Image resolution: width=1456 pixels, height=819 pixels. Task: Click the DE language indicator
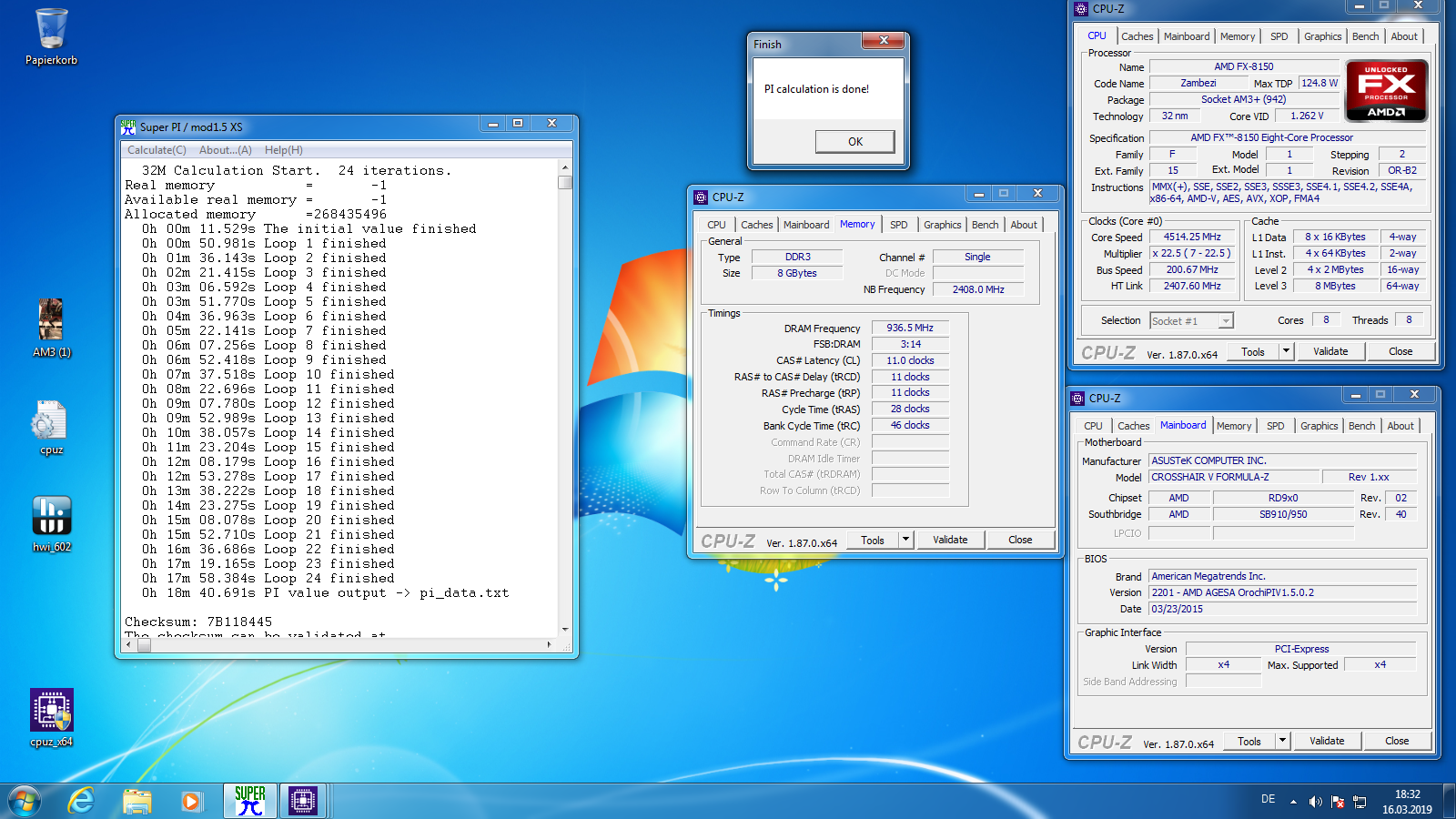(1268, 799)
